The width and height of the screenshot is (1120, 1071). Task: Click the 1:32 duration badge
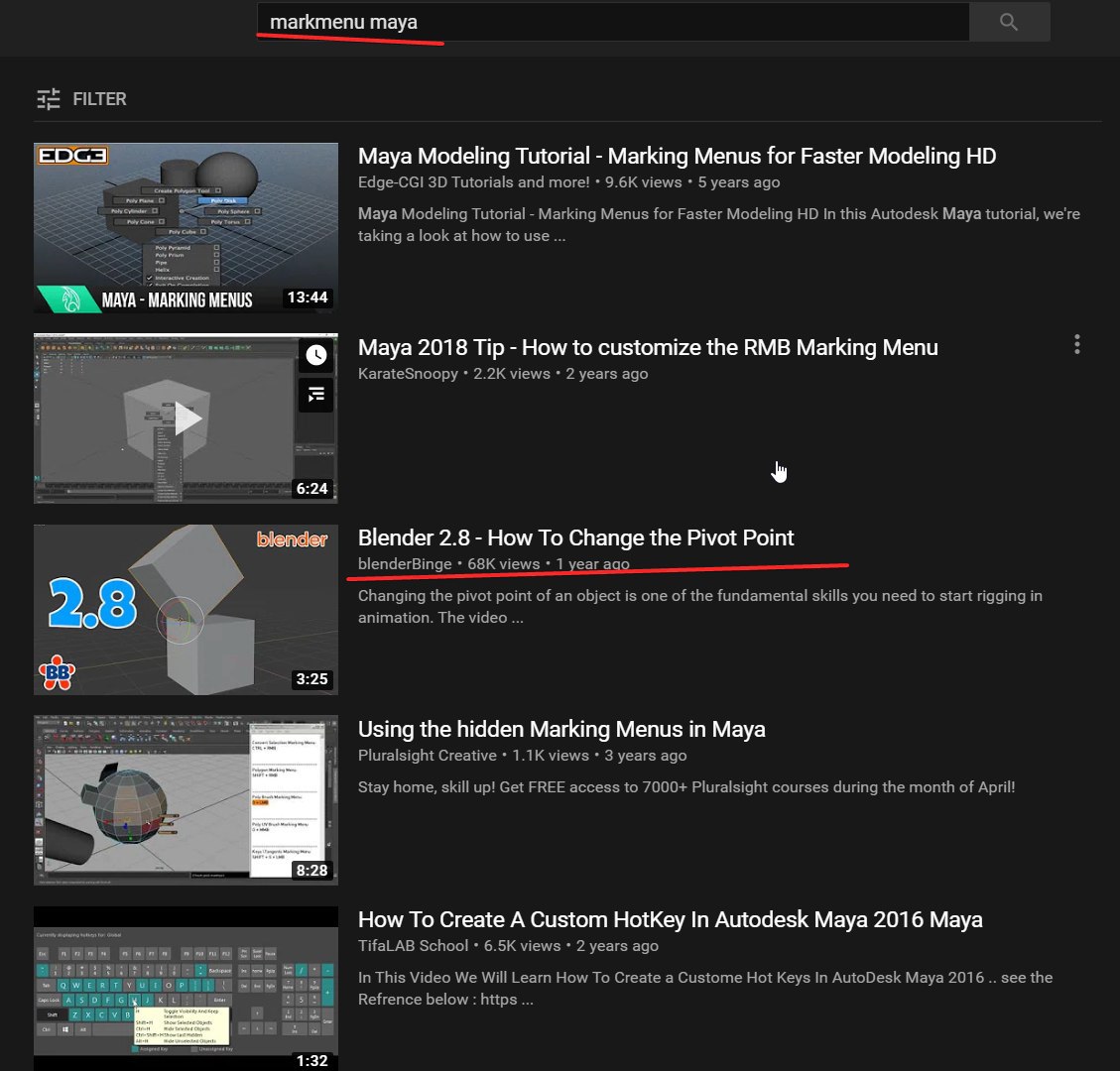[312, 1061]
